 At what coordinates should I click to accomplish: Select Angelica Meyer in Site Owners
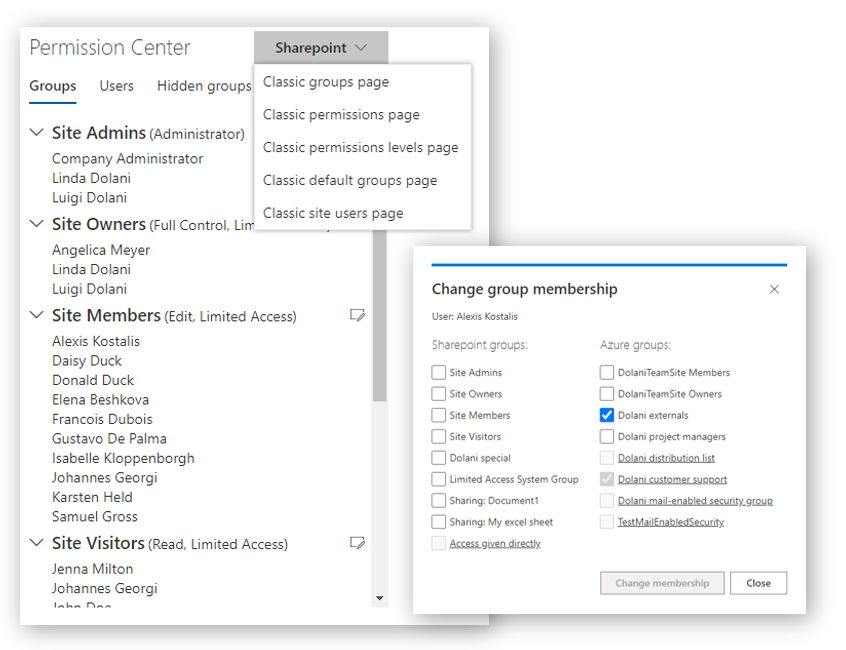coord(101,250)
